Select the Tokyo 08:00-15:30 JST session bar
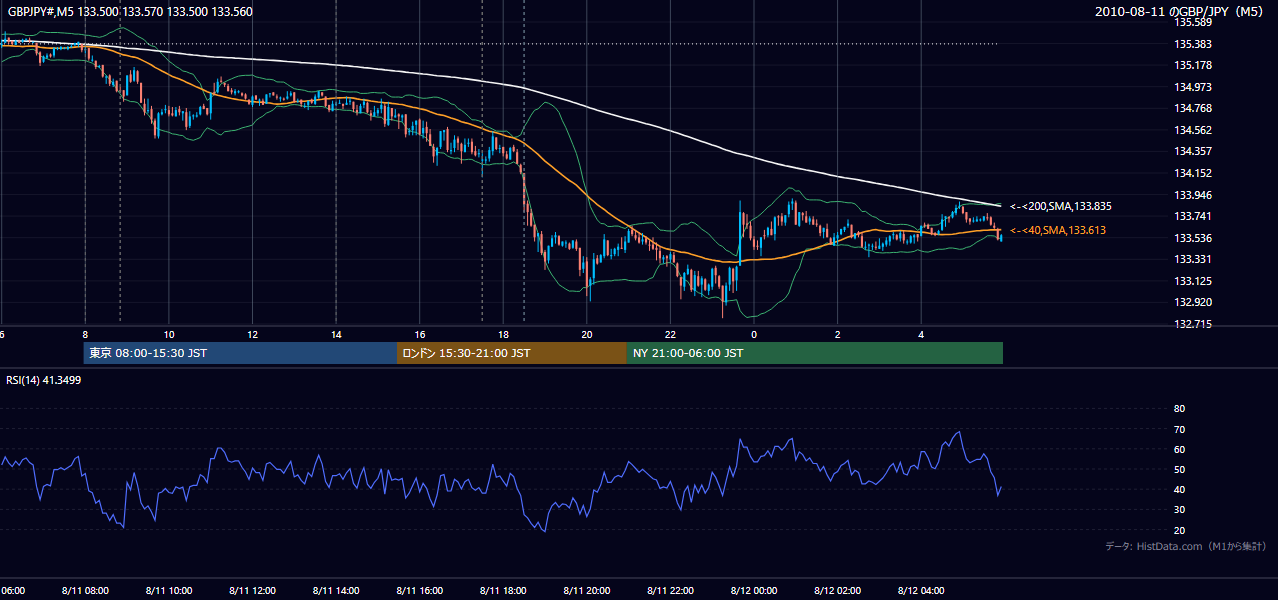 click(x=240, y=353)
